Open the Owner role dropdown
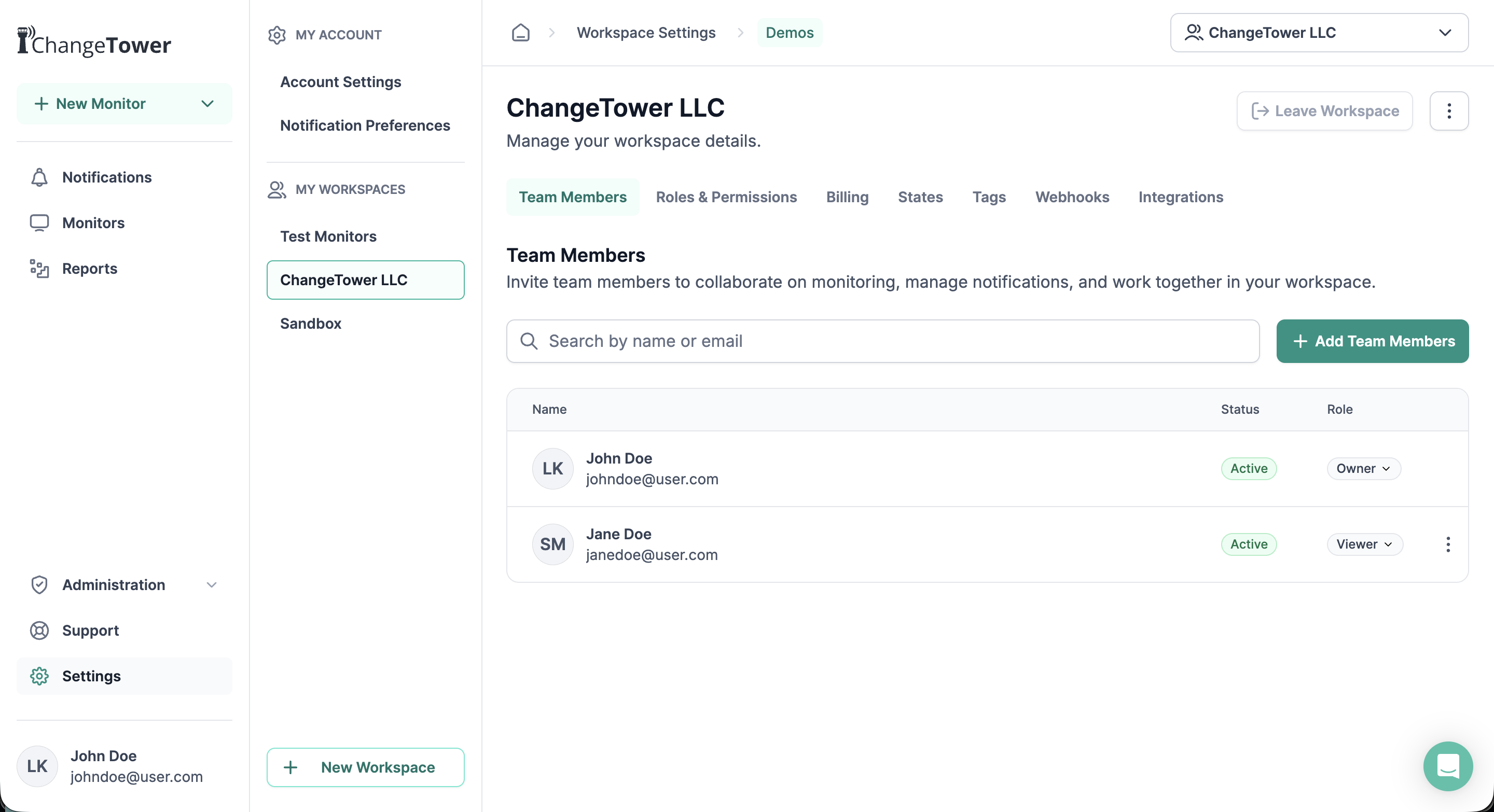This screenshot has height=812, width=1494. (x=1363, y=469)
